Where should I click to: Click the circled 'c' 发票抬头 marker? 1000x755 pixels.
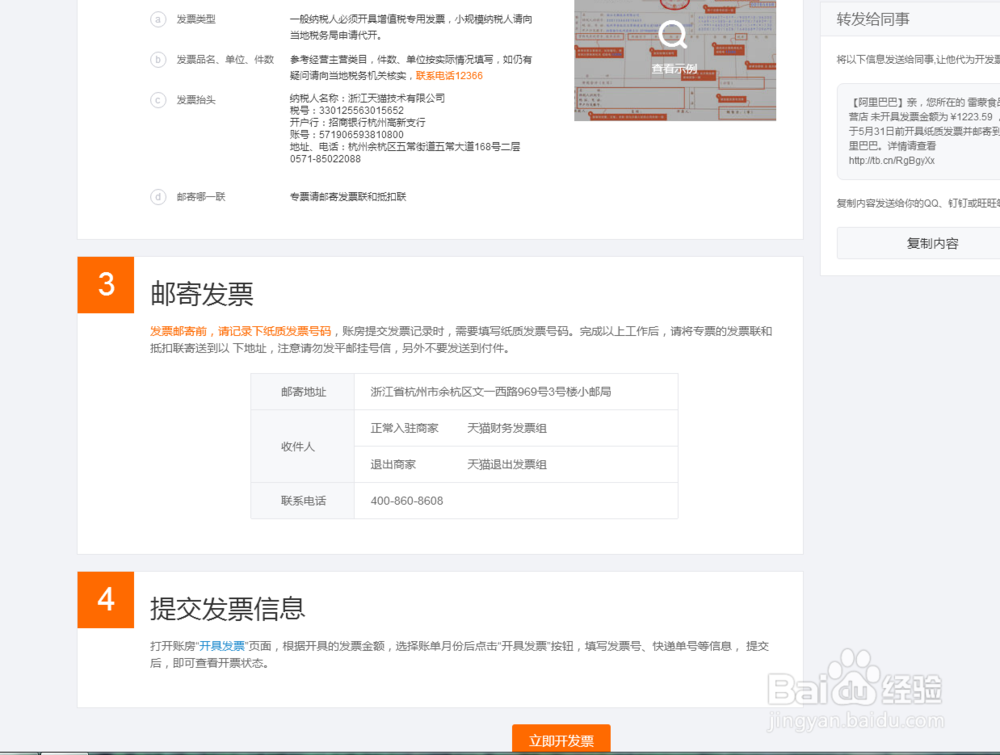tap(158, 100)
